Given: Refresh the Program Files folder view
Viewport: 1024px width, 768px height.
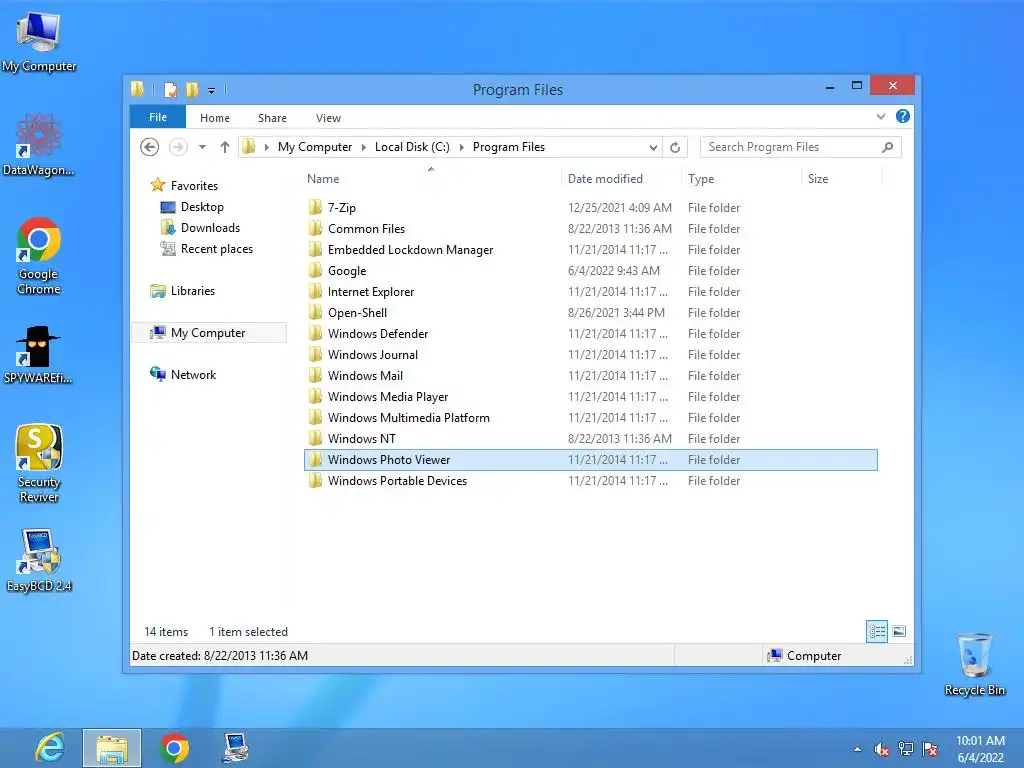Looking at the screenshot, I should [x=675, y=148].
